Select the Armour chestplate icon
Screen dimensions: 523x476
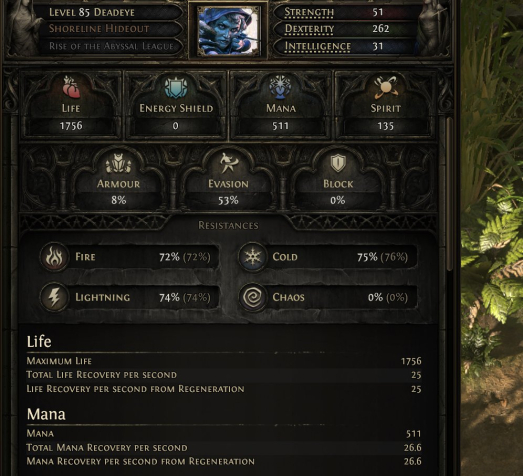pyautogui.click(x=118, y=163)
